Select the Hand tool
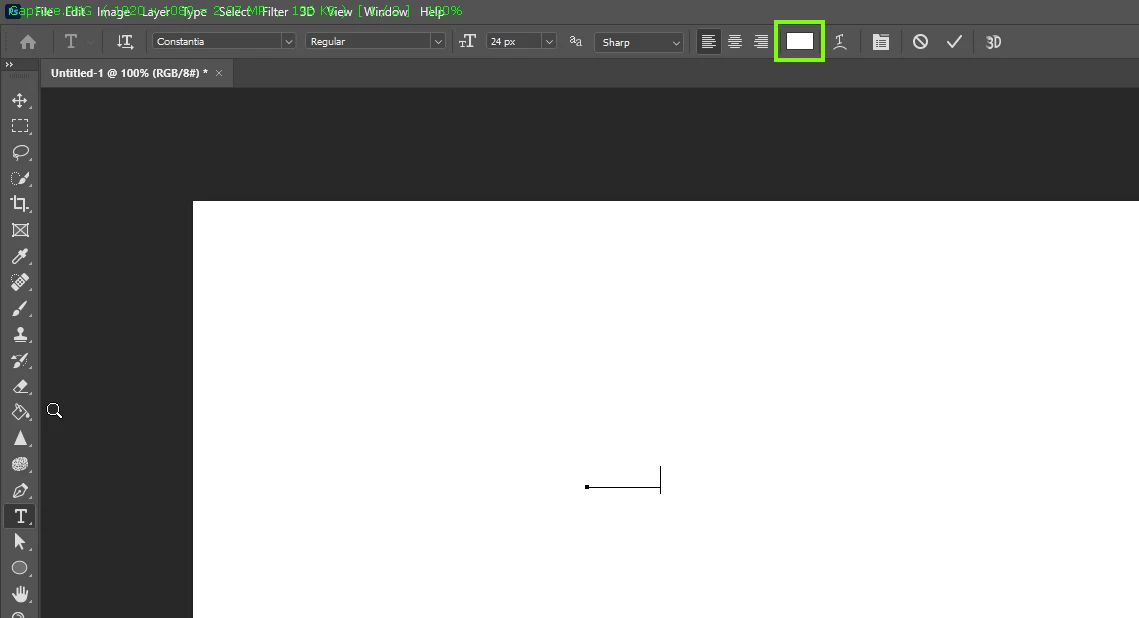1139x618 pixels. coord(20,594)
